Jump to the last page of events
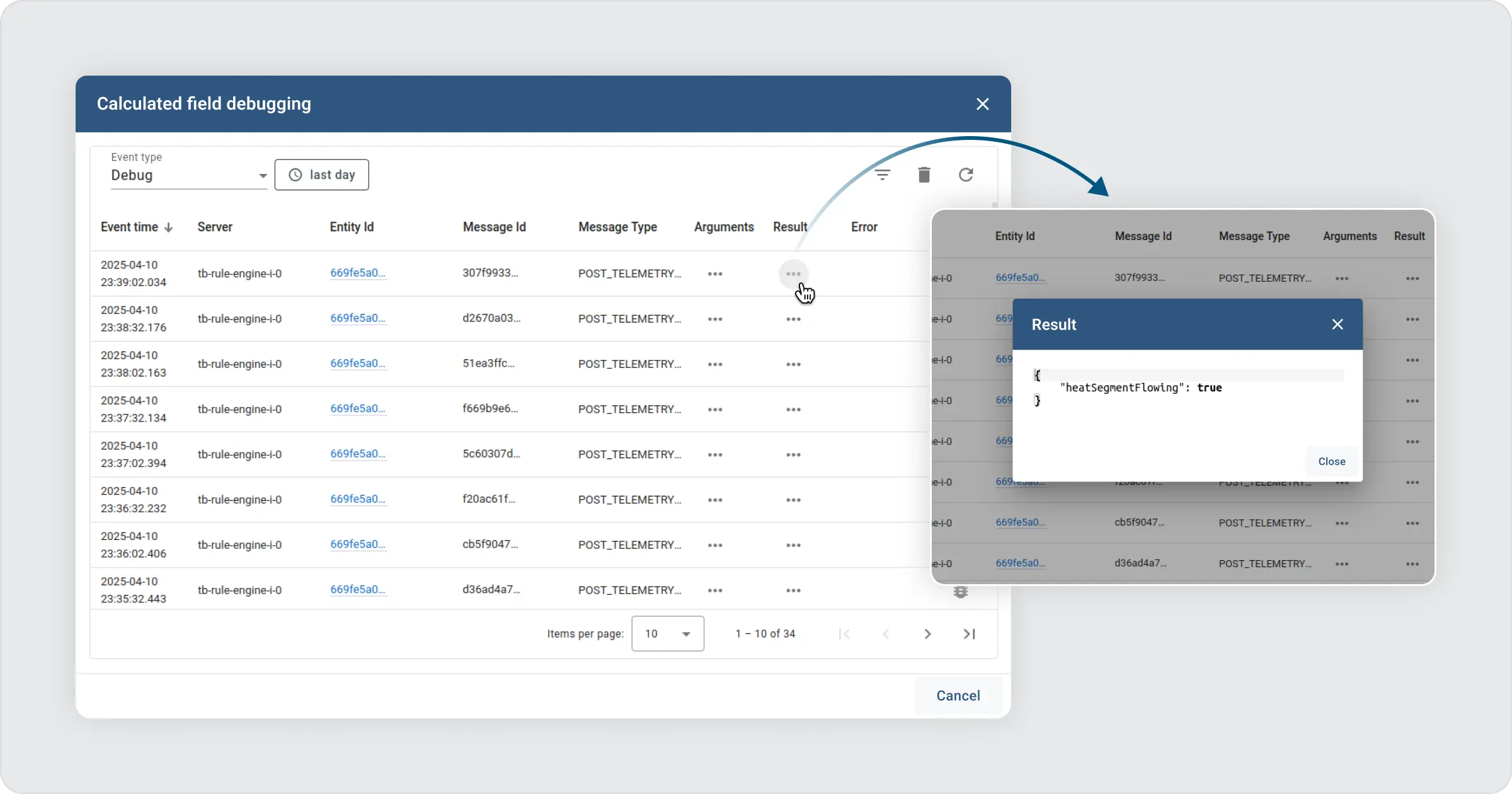This screenshot has width=1512, height=794. [x=970, y=634]
